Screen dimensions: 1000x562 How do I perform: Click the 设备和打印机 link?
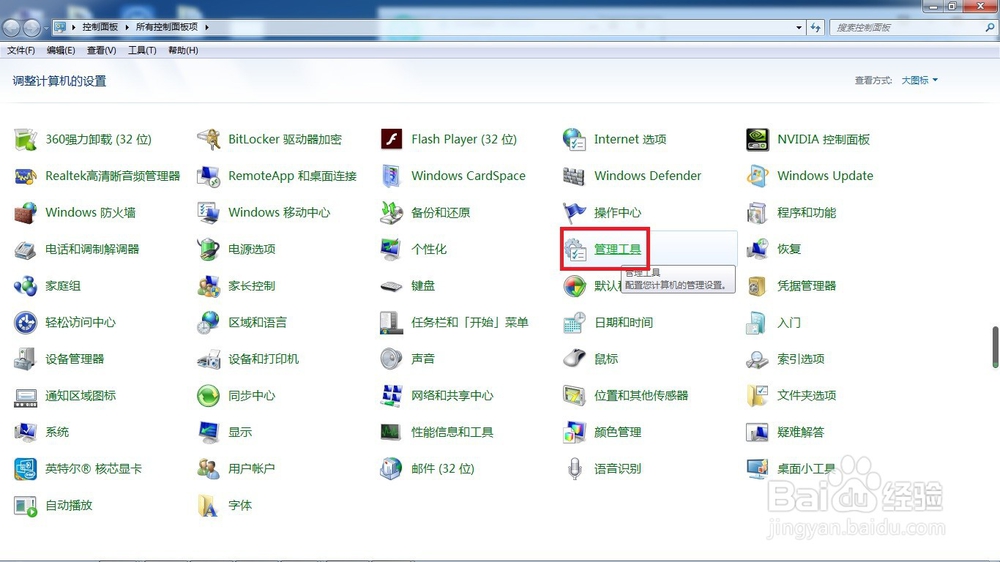[263, 359]
